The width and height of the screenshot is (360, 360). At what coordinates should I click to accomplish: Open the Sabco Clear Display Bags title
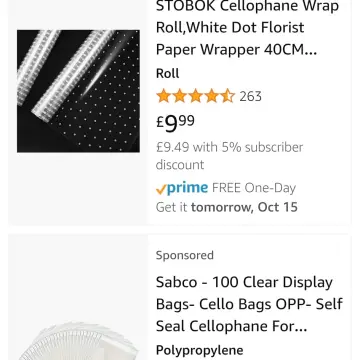[x=249, y=304]
